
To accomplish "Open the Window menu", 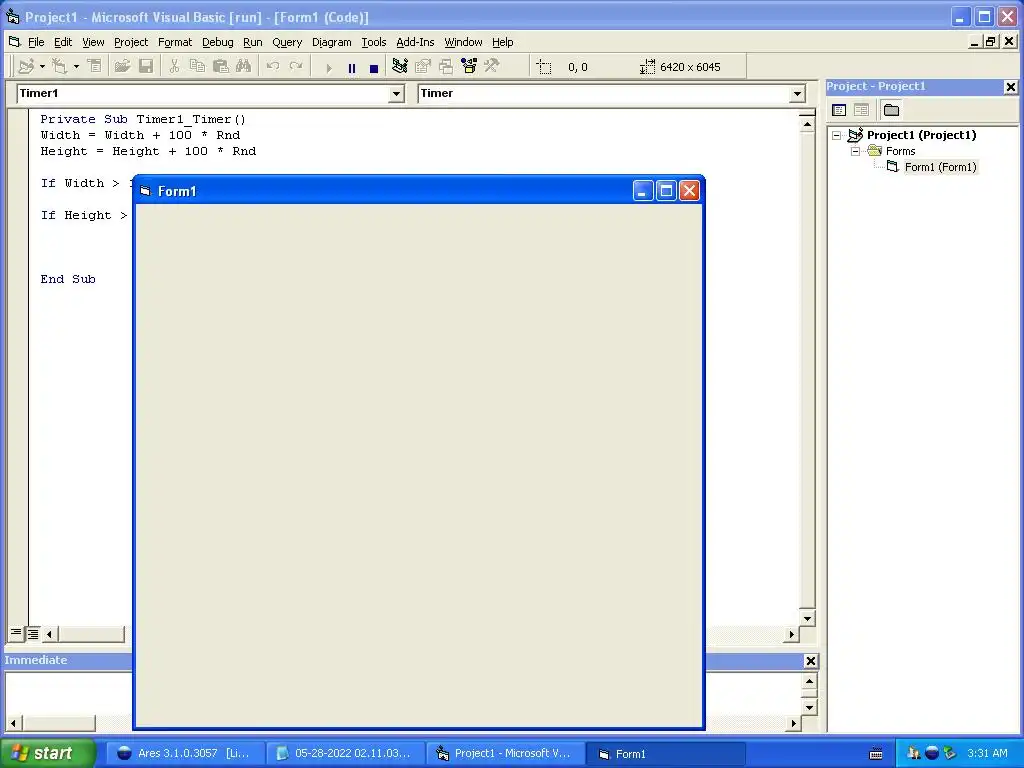I will click(x=463, y=42).
